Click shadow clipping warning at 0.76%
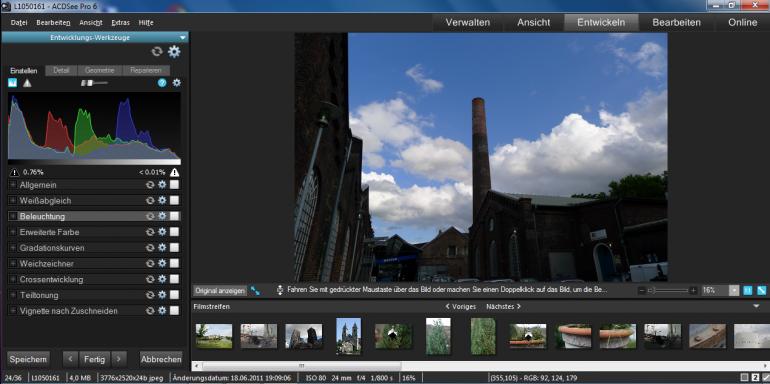Viewport: 770px width, 384px height. [x=14, y=172]
